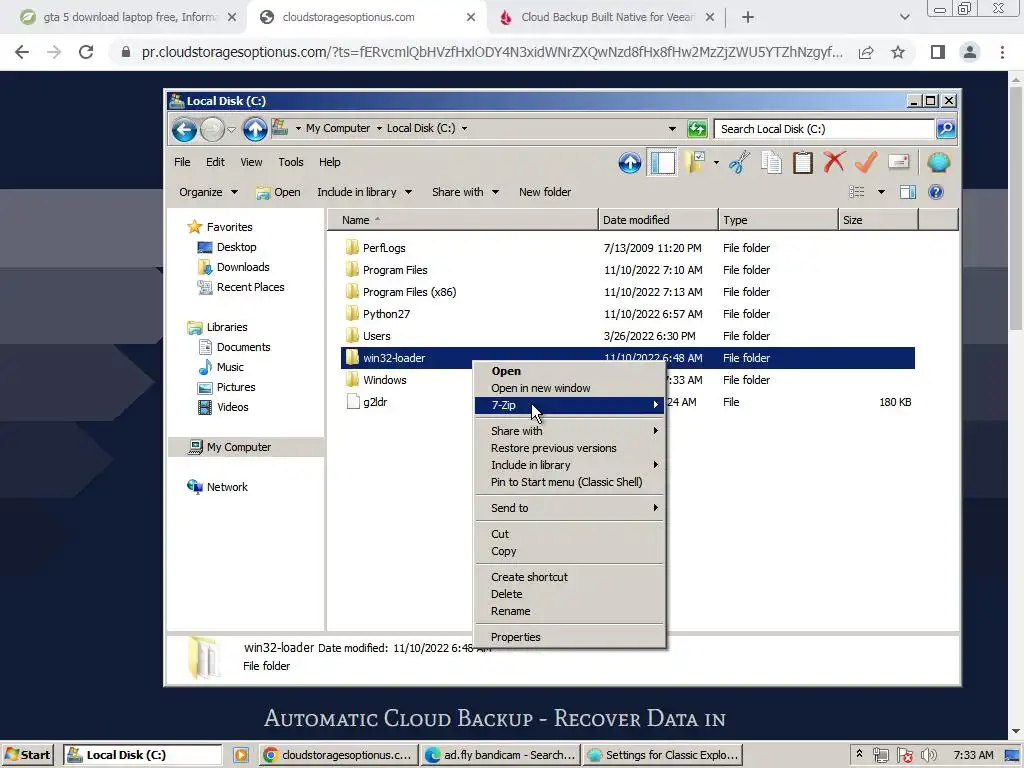Click the change view list icon
Image resolution: width=1024 pixels, height=768 pixels.
[856, 192]
